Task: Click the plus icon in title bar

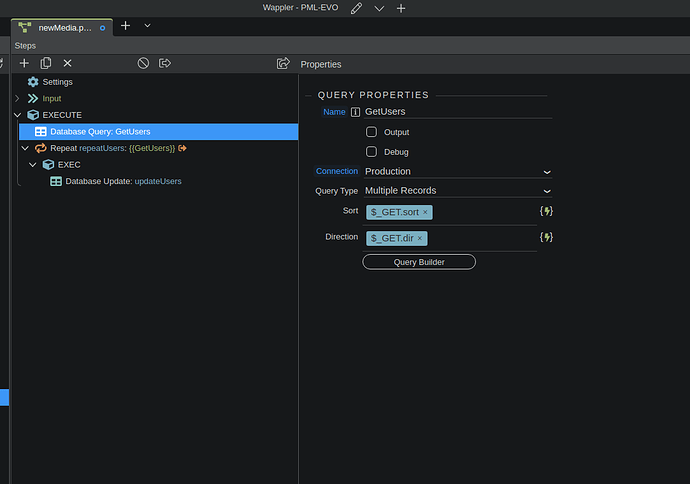Action: pos(401,8)
